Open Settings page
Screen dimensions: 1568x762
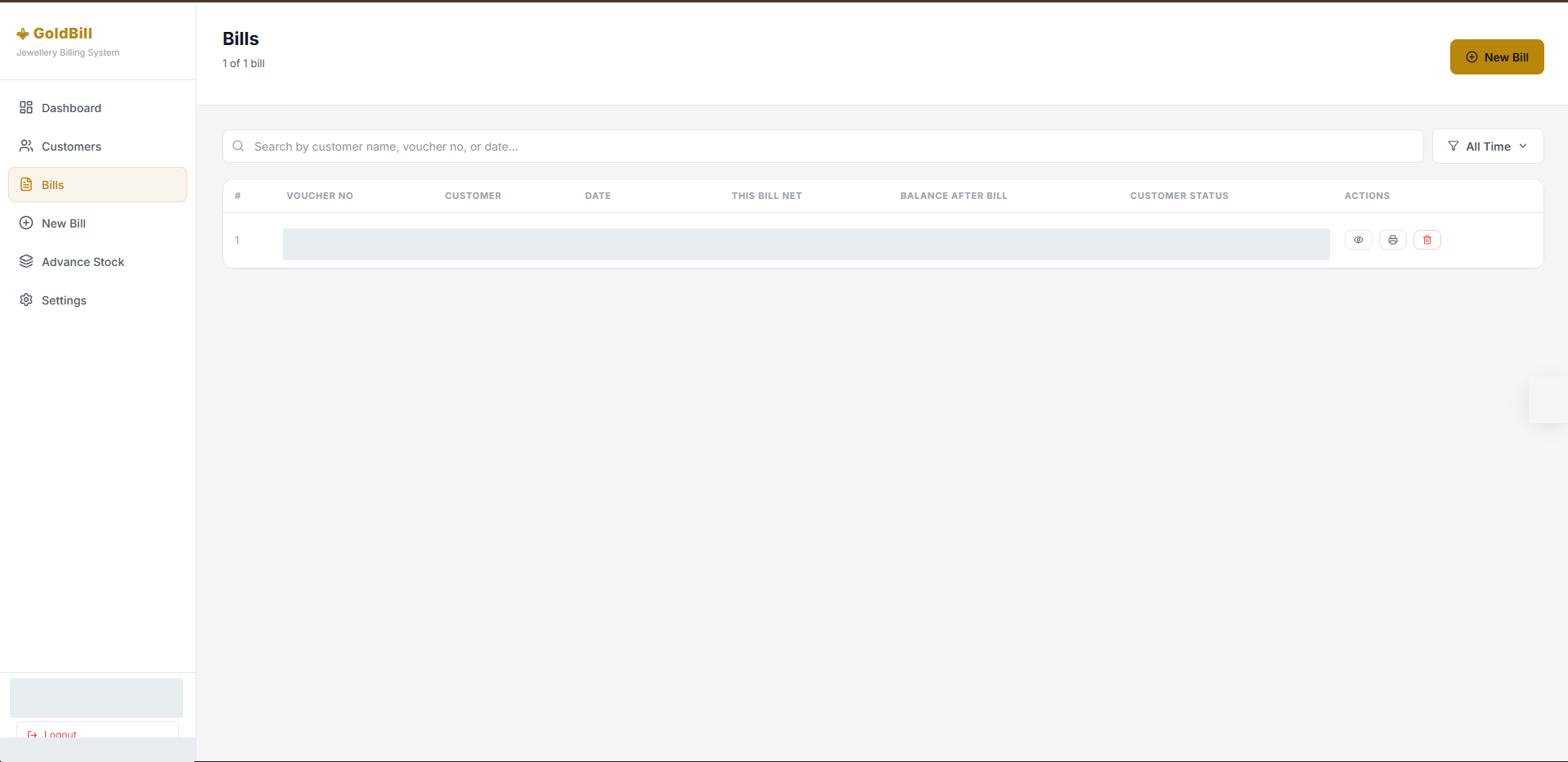point(97,300)
